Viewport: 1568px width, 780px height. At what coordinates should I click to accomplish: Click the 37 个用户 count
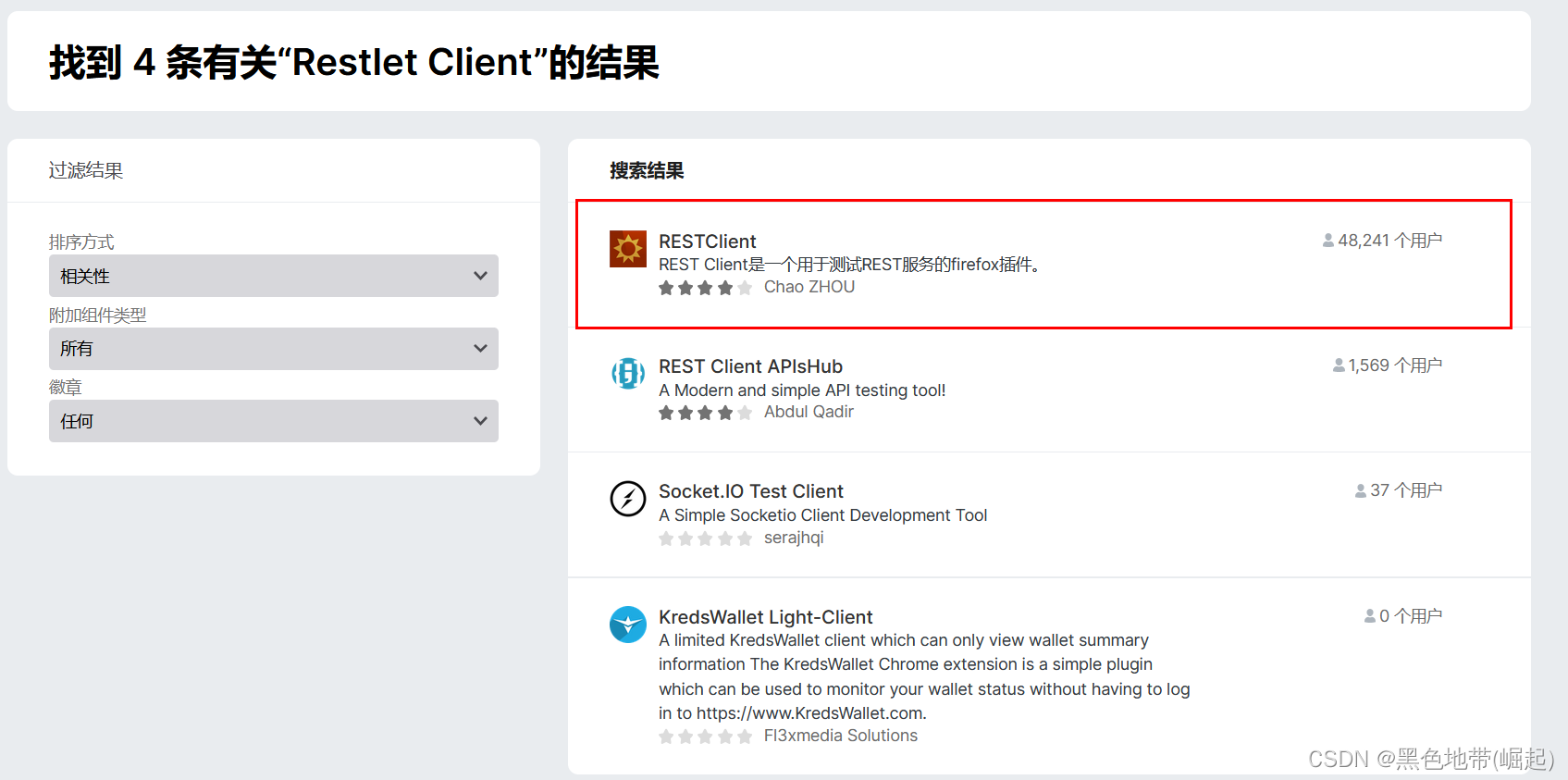1406,490
